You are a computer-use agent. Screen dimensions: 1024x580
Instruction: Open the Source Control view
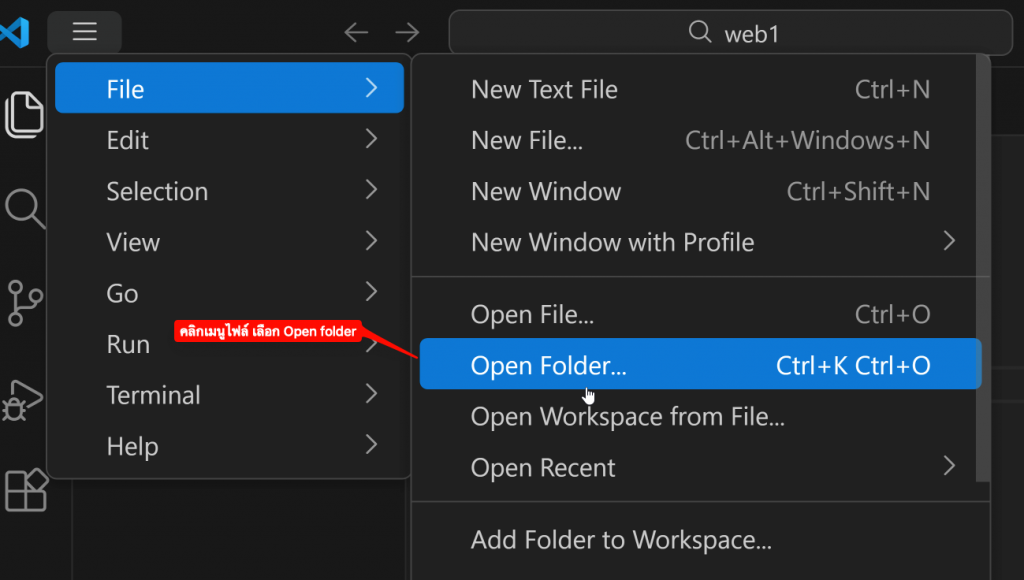pos(24,302)
